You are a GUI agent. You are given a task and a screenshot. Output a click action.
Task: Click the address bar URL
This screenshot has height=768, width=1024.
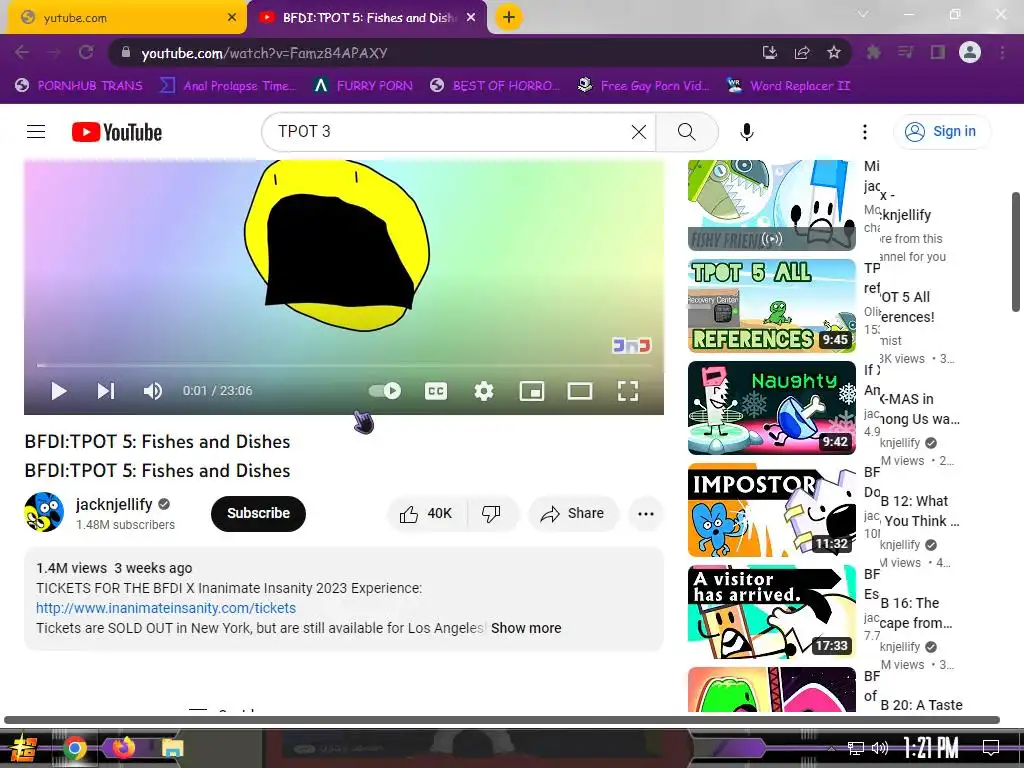(x=264, y=53)
